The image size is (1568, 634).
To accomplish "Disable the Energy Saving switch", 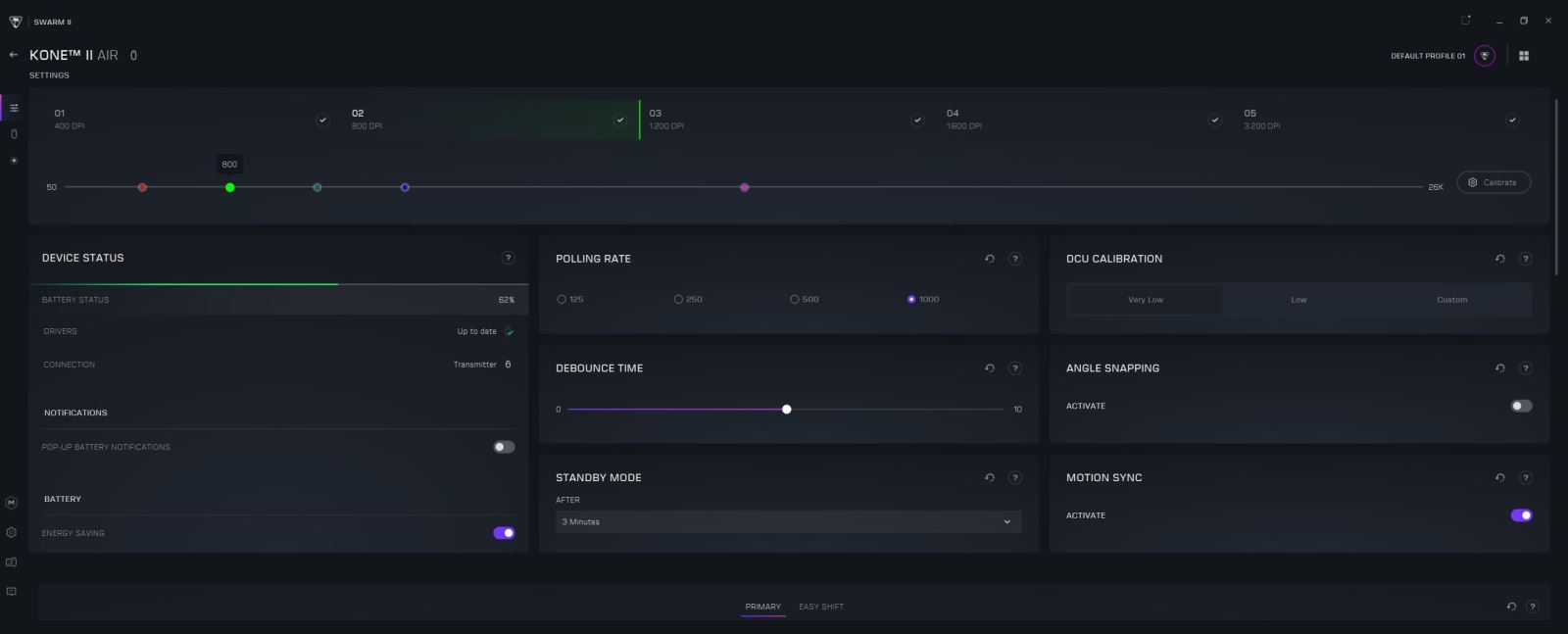I will tap(504, 533).
